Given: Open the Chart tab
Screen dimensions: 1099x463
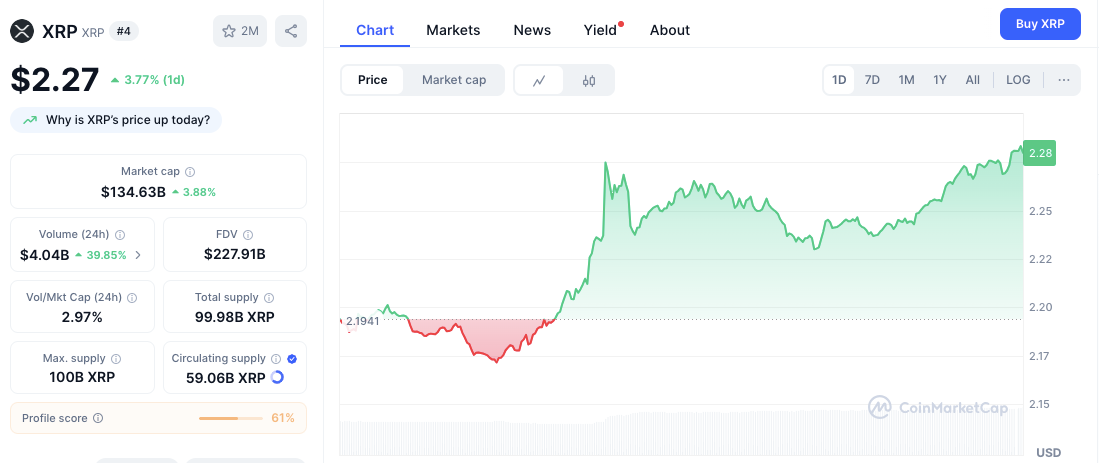Looking at the screenshot, I should pyautogui.click(x=375, y=30).
